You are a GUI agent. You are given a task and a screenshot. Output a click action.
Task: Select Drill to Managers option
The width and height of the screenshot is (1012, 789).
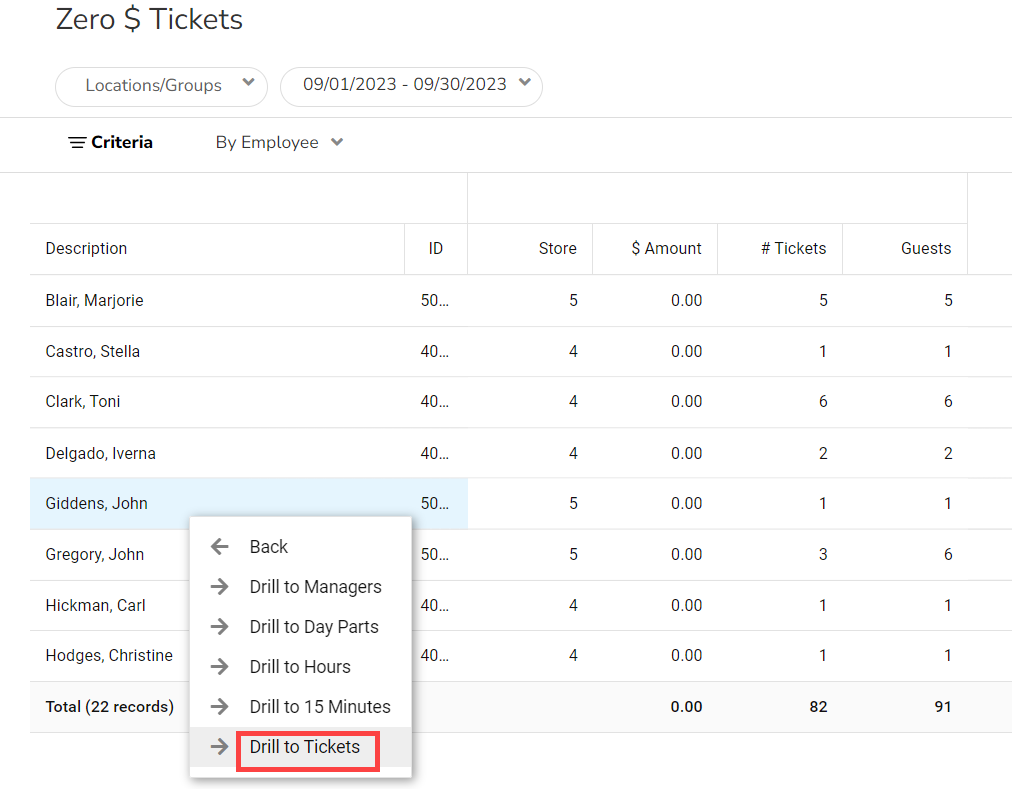tap(315, 587)
